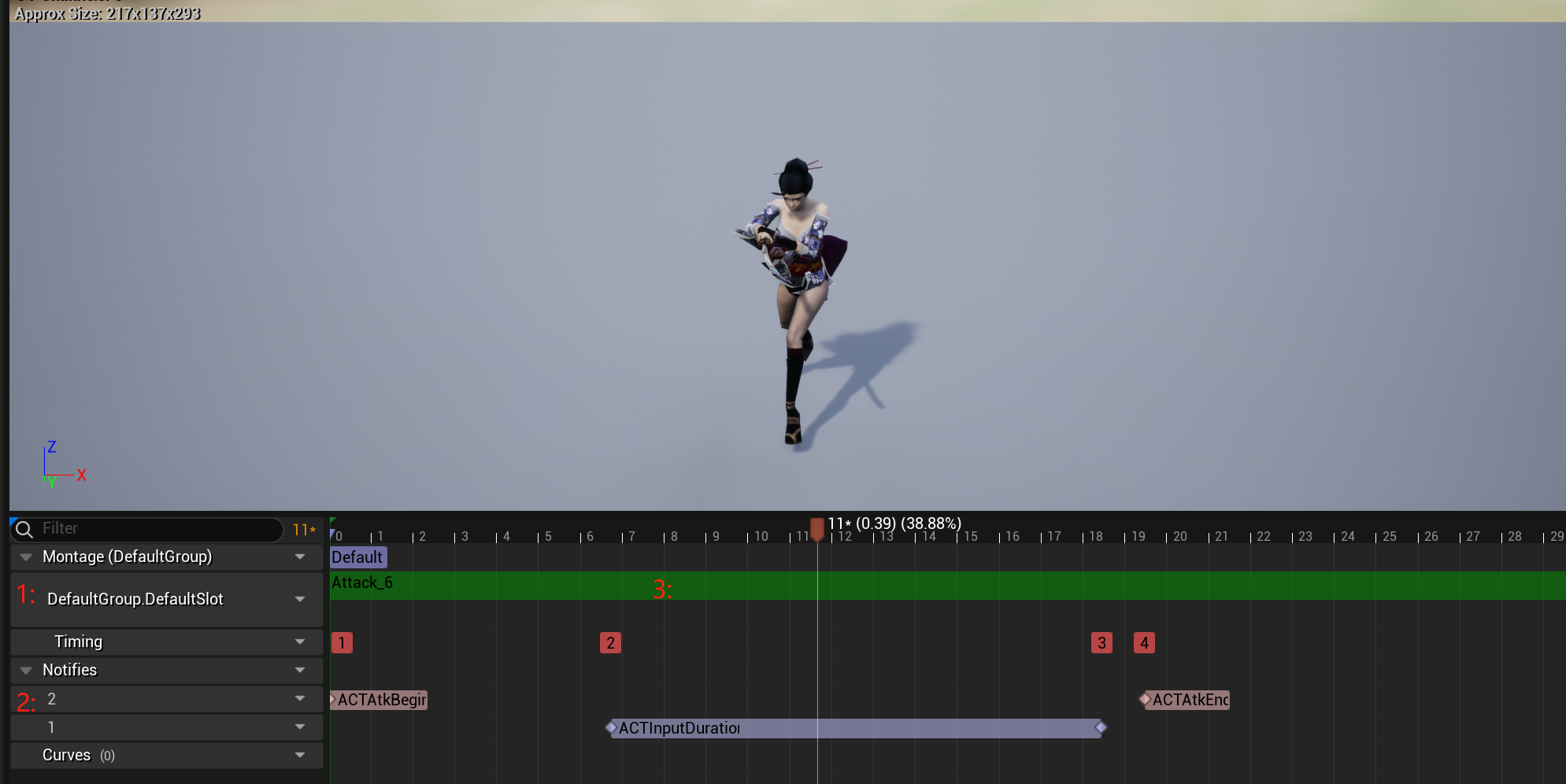
Task: Click red timing node 3
Action: [1101, 643]
